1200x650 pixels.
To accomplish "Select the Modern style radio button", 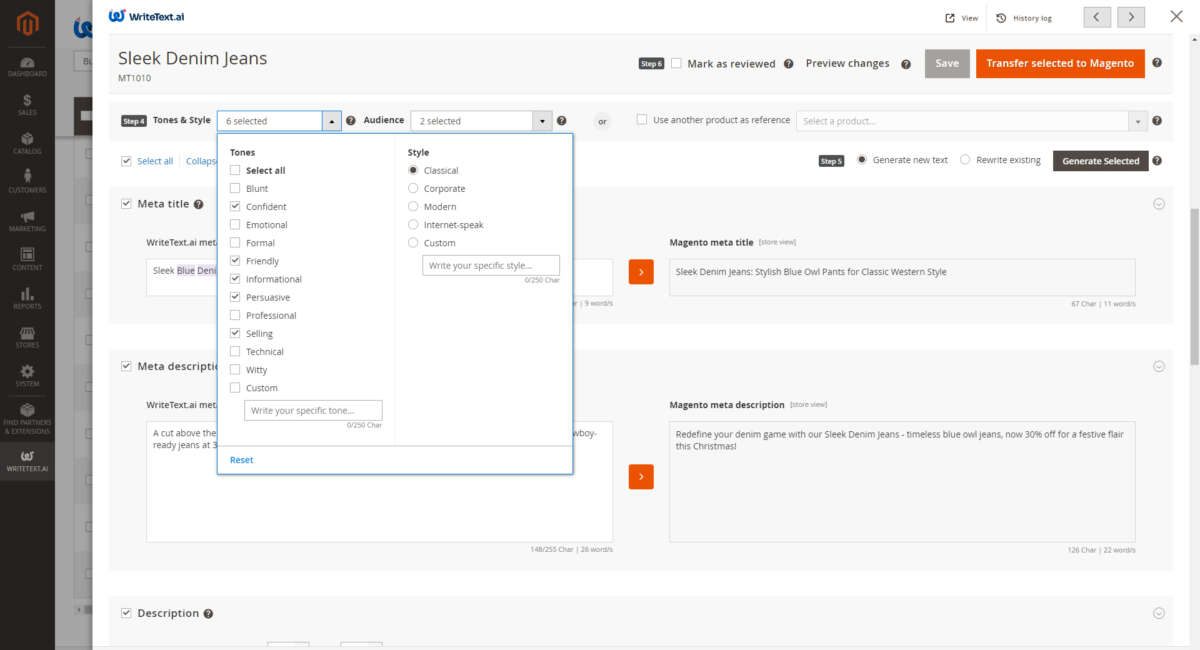I will [413, 207].
